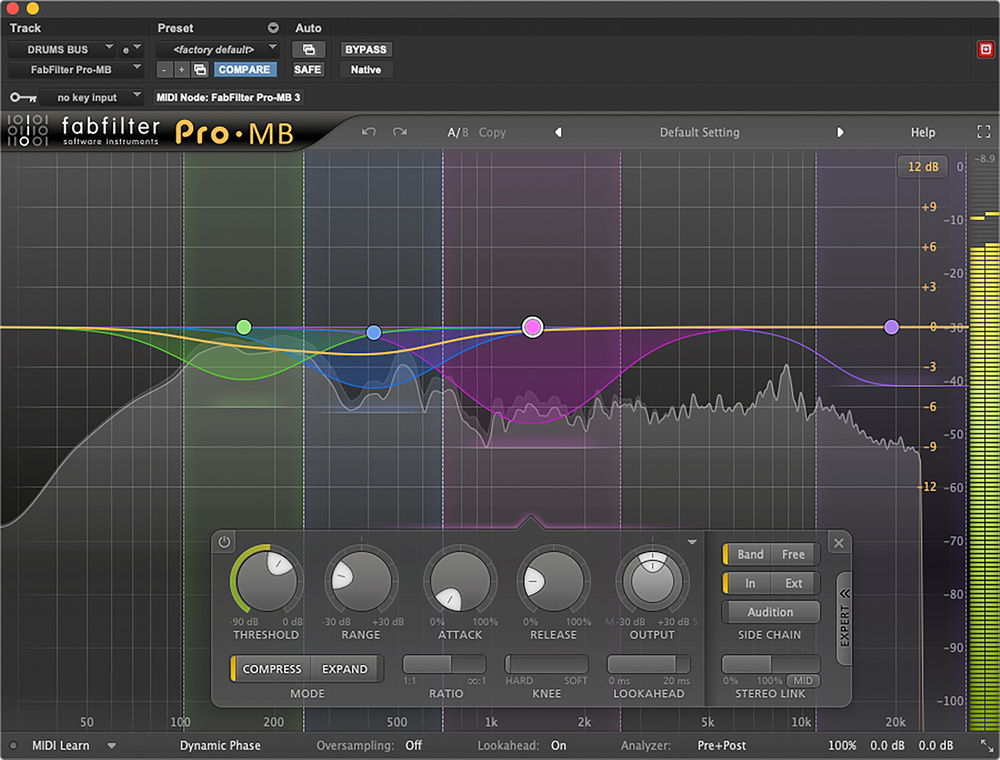
Task: Go to previous preset with left arrow
Action: tap(558, 132)
